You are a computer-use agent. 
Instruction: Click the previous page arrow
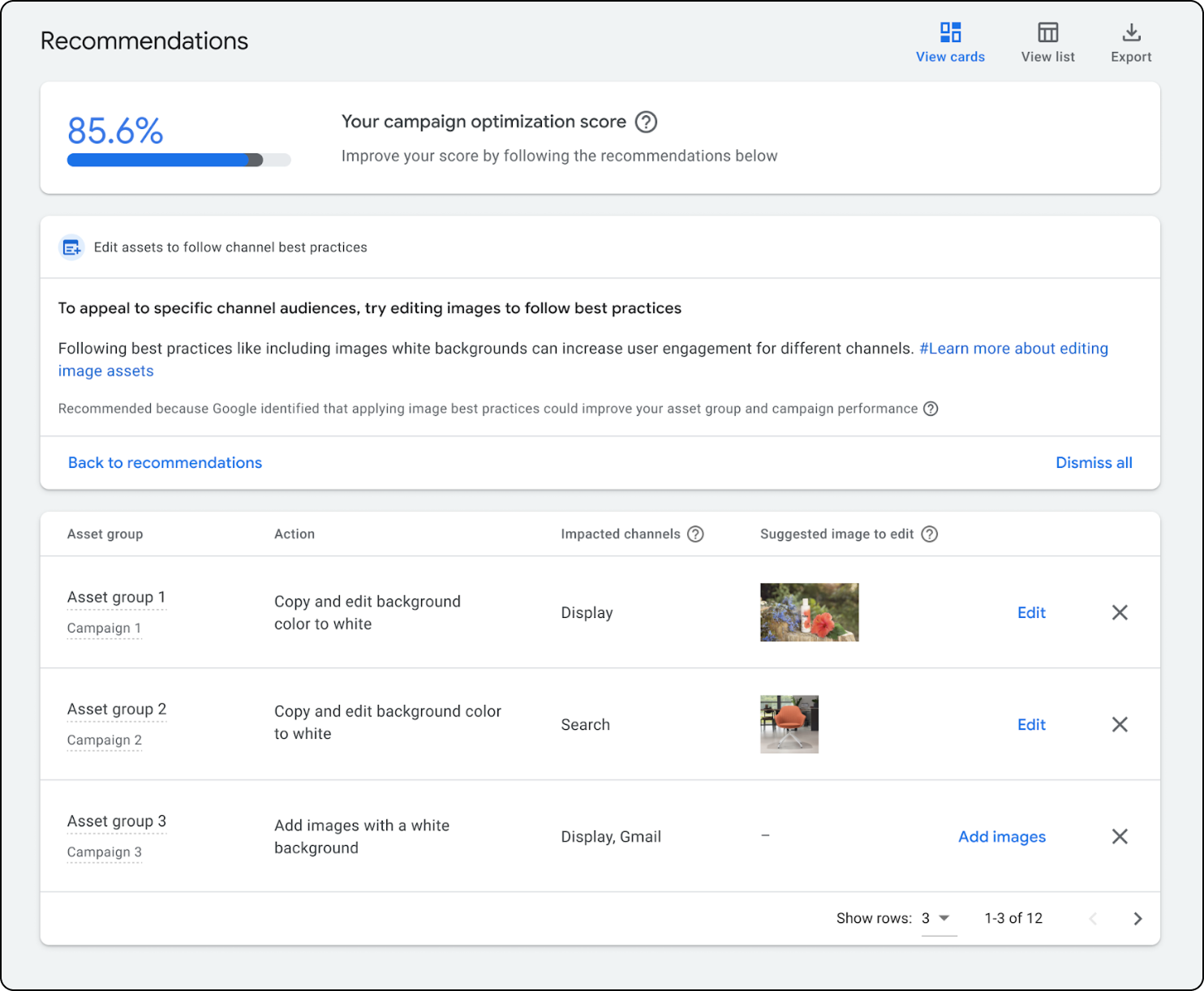[1093, 918]
